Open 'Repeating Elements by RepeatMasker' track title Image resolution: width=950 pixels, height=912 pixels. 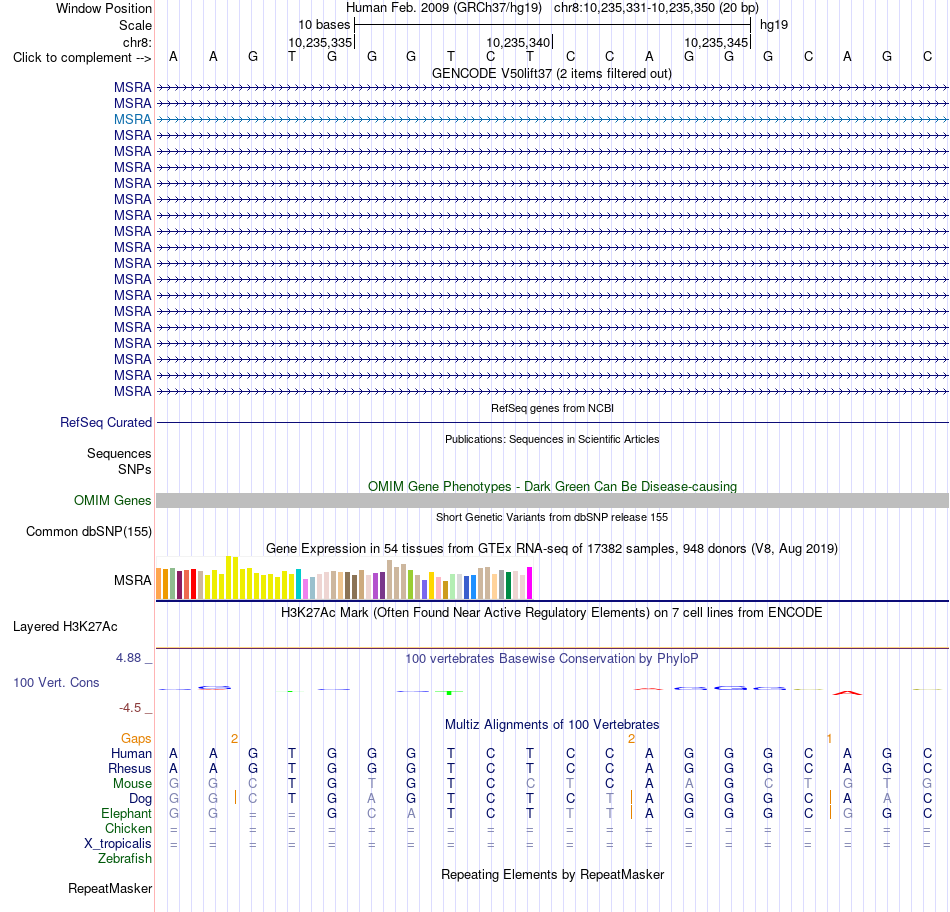[552, 874]
